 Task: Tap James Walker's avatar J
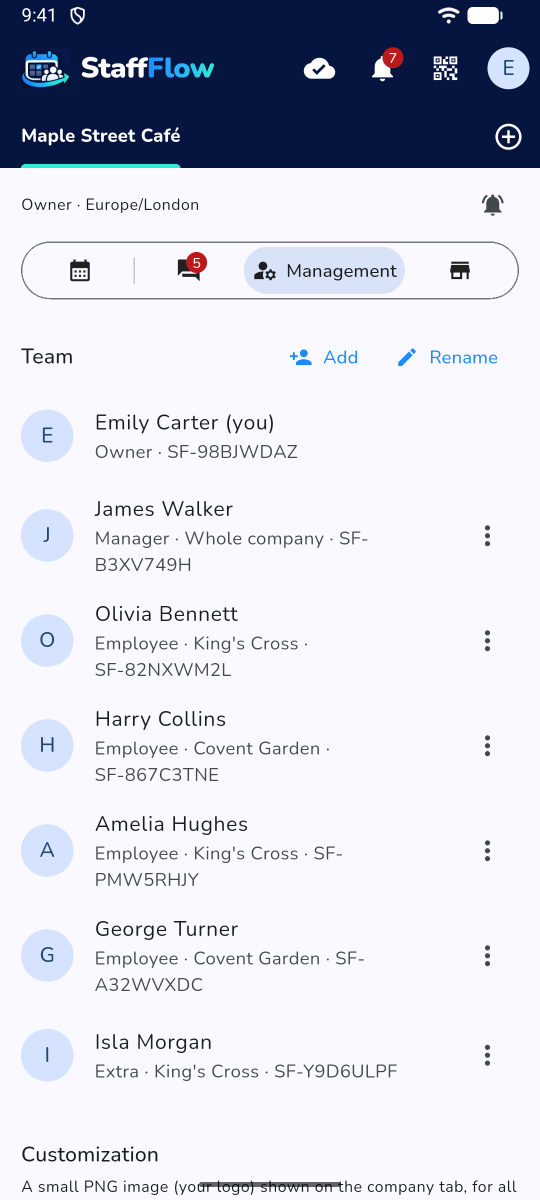pyautogui.click(x=47, y=535)
